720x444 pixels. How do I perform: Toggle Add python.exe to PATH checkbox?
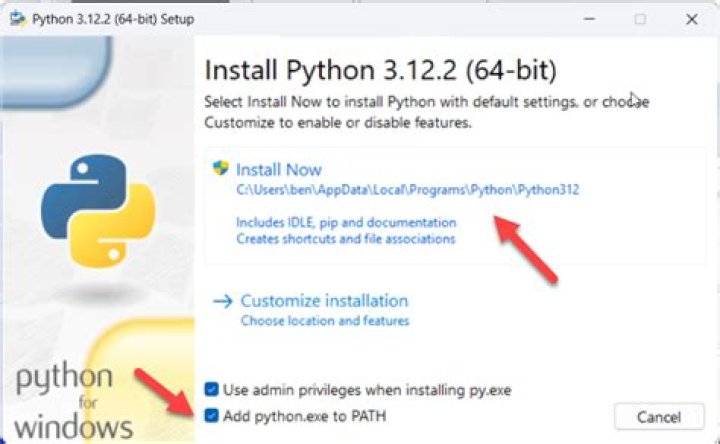pos(211,416)
